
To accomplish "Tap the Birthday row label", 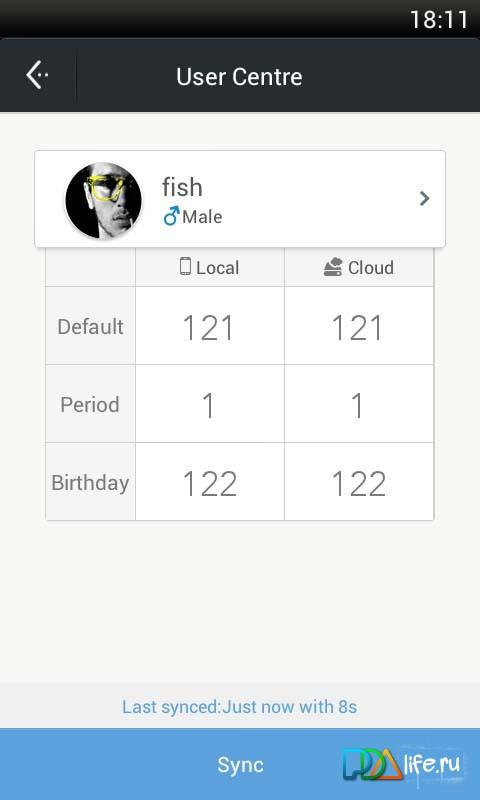I will [x=90, y=483].
